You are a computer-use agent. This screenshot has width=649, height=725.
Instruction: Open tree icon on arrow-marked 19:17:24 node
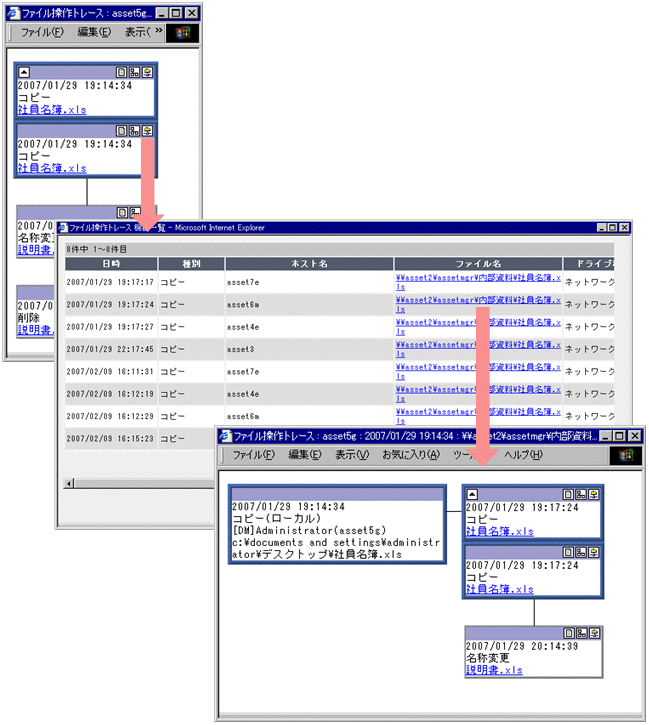[x=581, y=494]
